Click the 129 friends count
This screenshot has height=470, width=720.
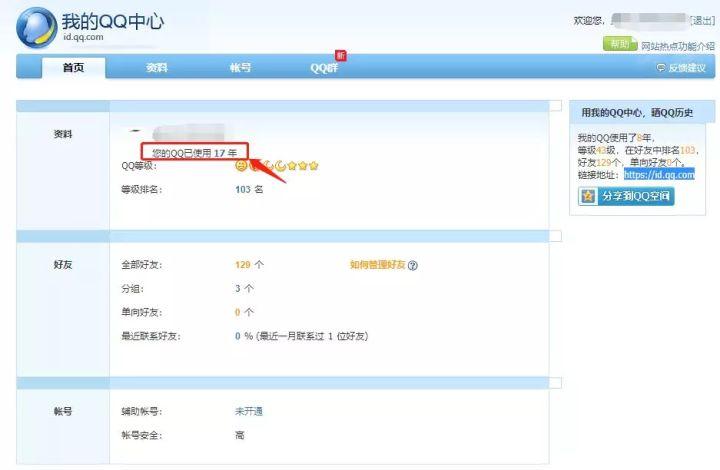click(242, 265)
